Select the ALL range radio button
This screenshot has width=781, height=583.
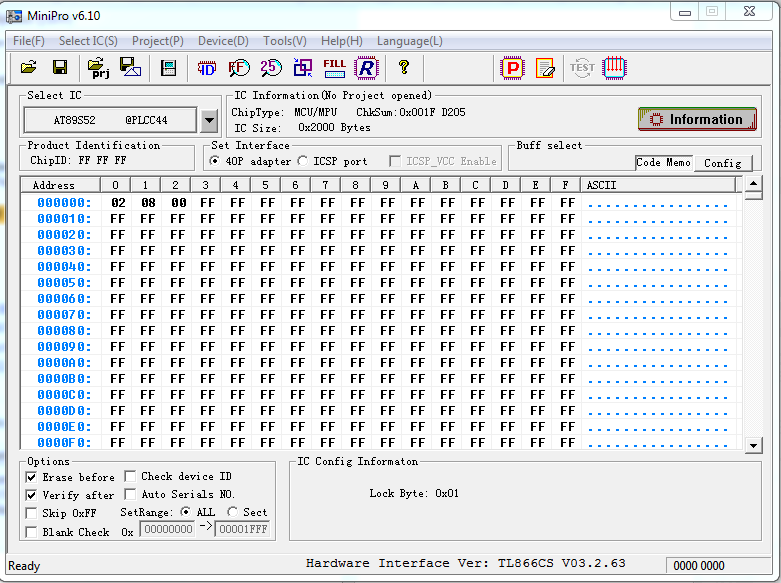pyautogui.click(x=186, y=512)
